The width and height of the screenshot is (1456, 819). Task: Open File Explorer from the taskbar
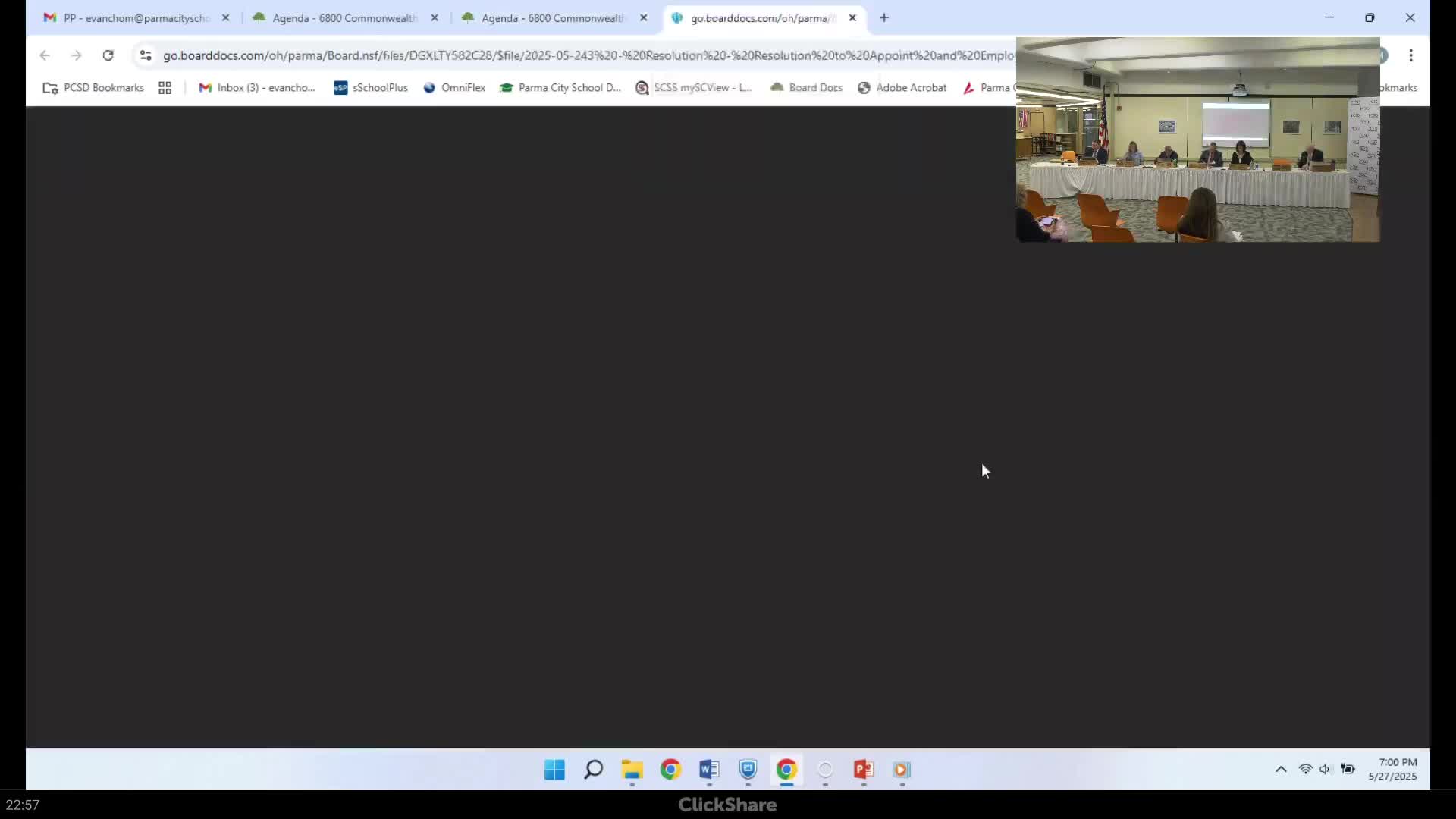tap(632, 770)
